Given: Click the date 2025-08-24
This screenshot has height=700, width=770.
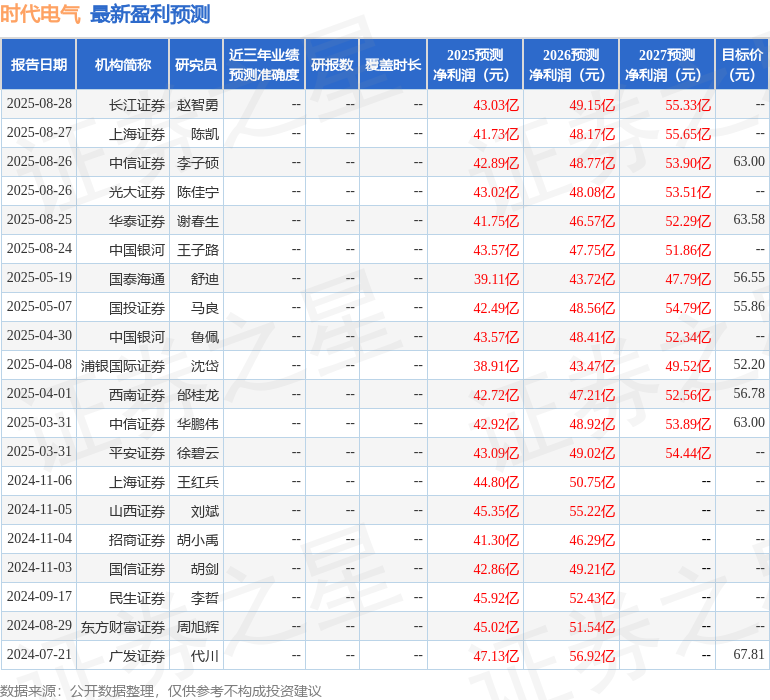Looking at the screenshot, I should click(x=39, y=249).
